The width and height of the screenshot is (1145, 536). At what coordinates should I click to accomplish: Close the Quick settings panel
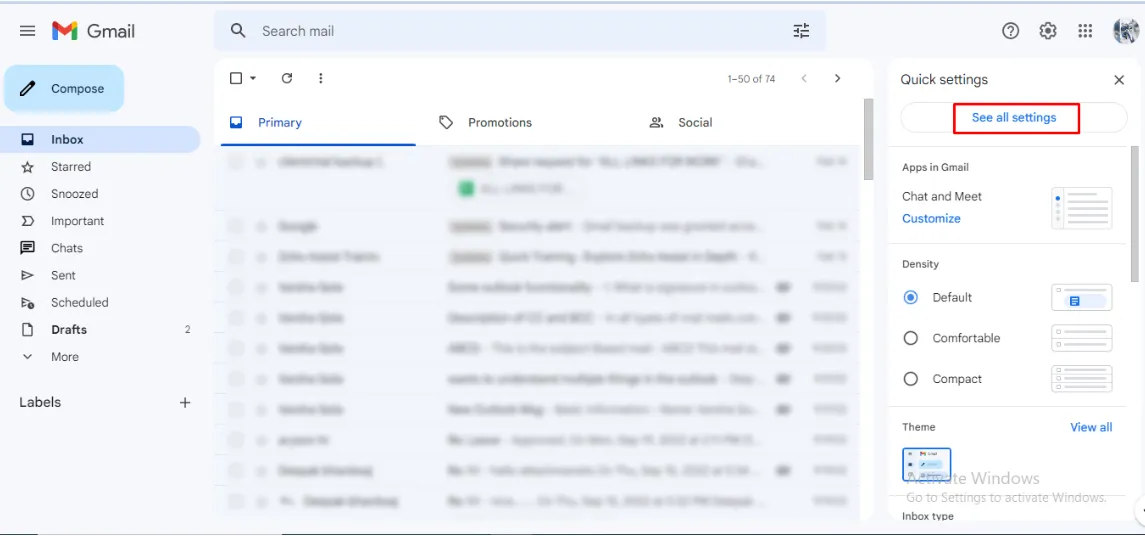point(1119,80)
